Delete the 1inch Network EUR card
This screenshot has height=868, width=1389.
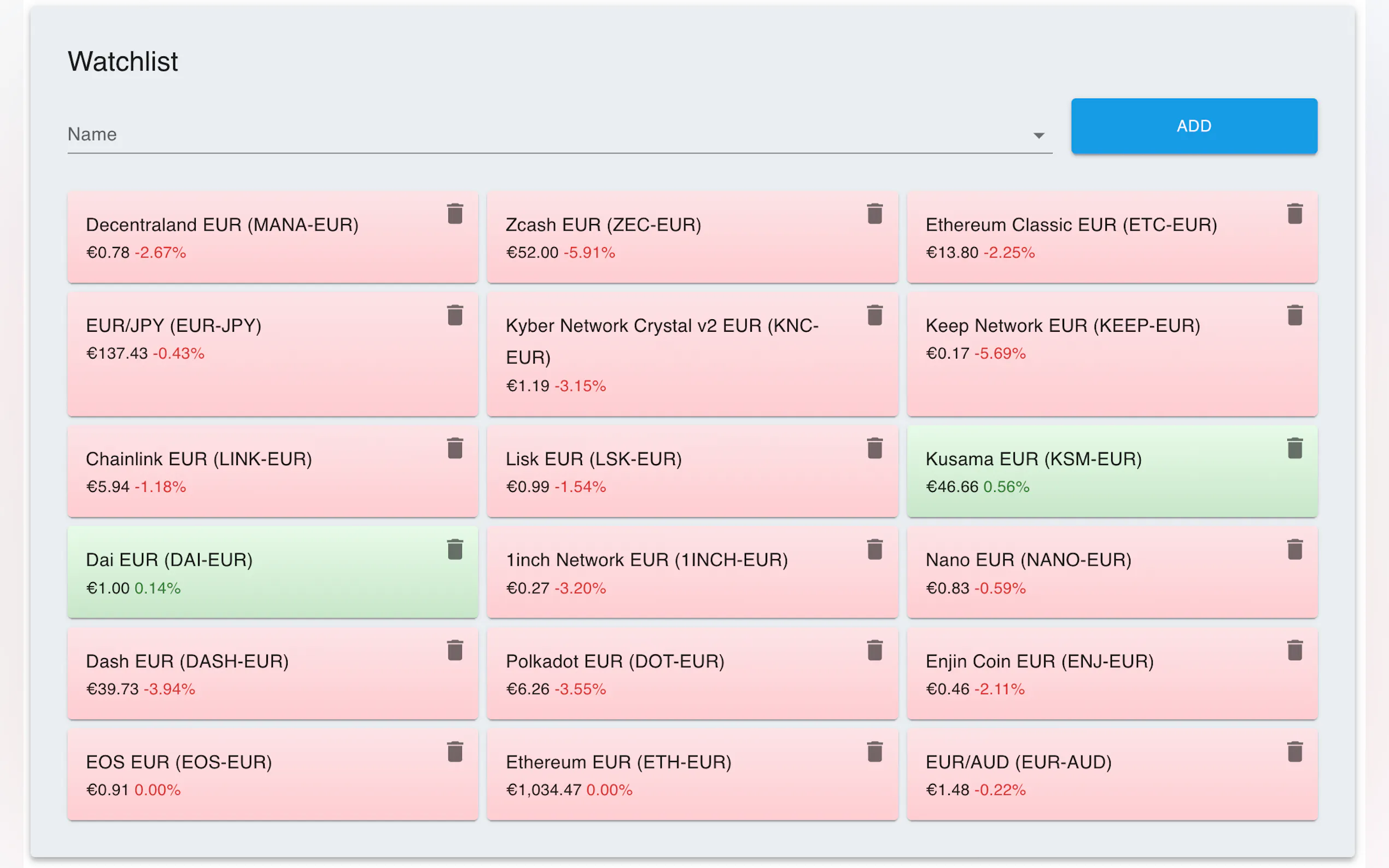tap(874, 549)
